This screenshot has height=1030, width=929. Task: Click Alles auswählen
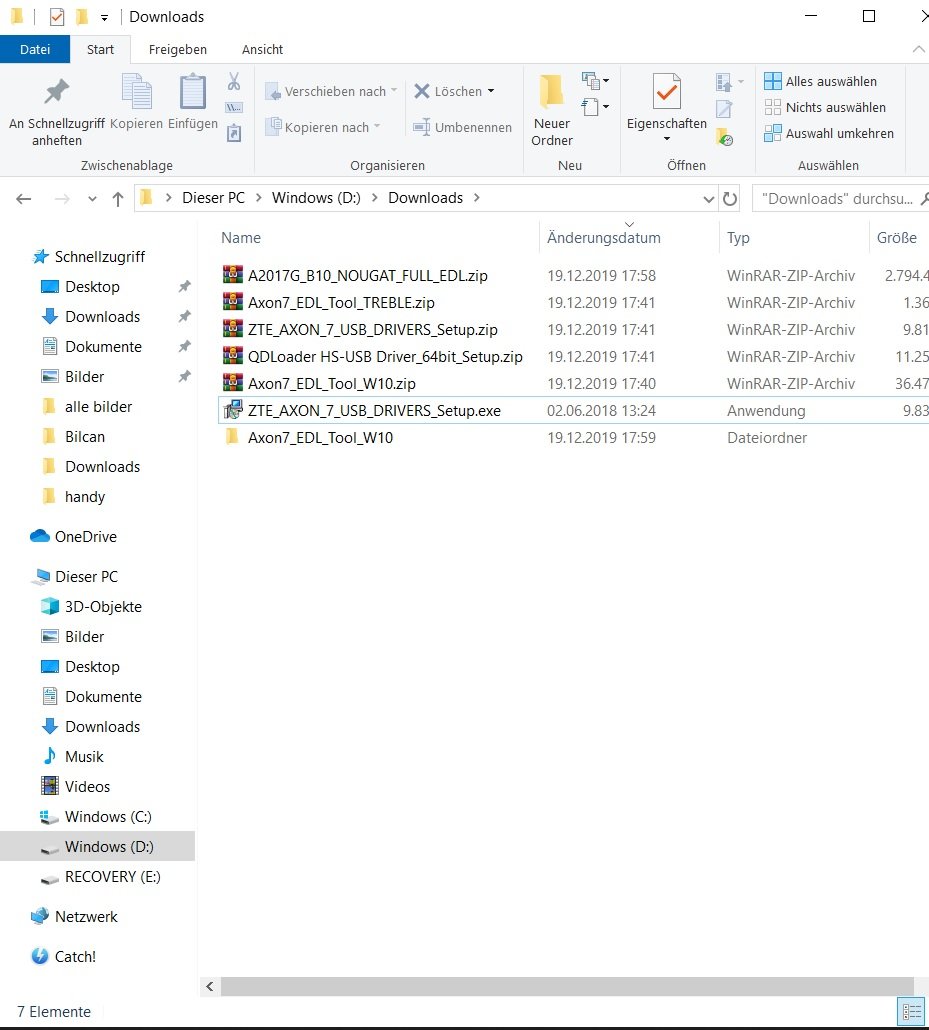tap(821, 81)
